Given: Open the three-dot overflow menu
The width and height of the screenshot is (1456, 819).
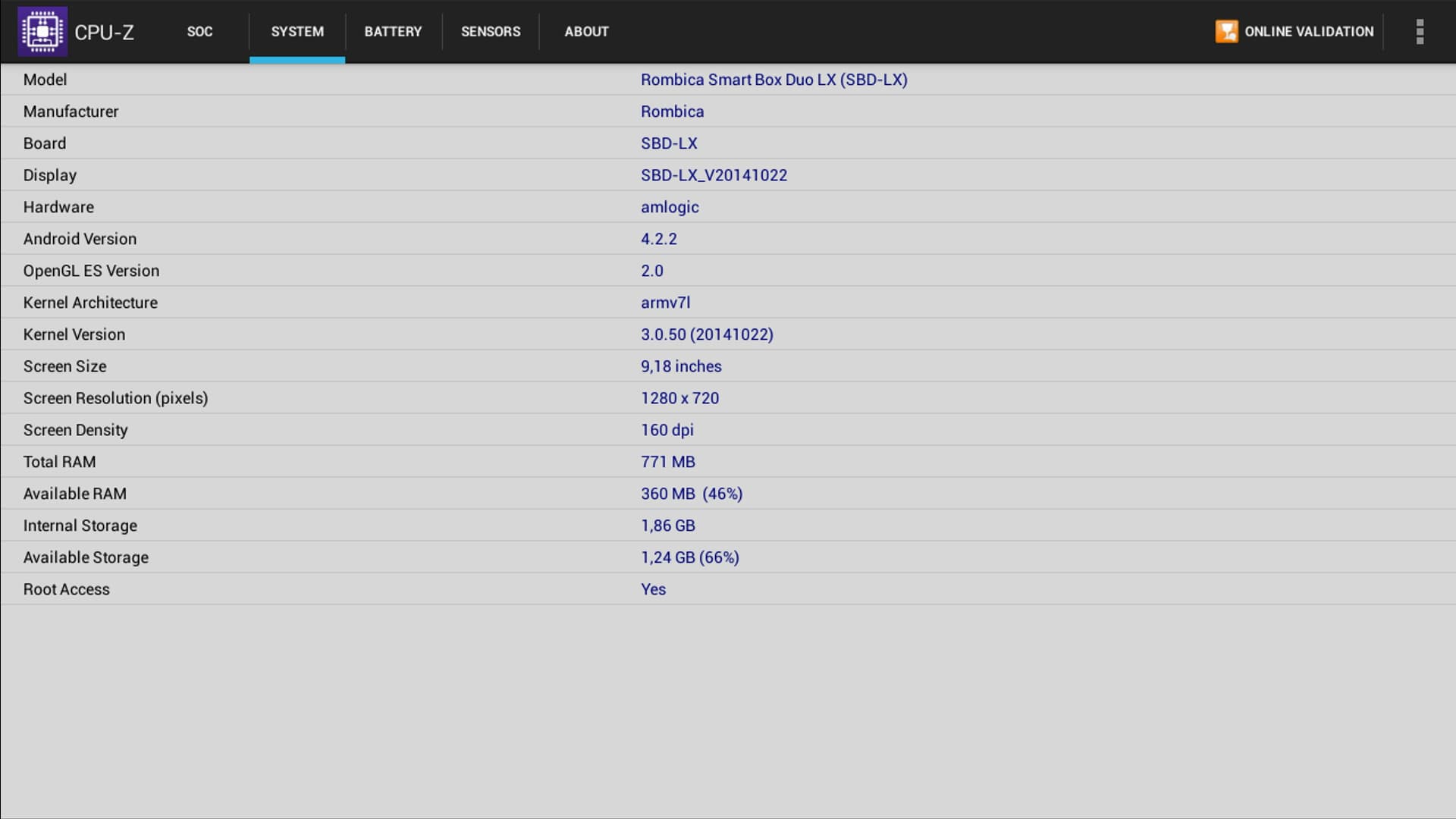Looking at the screenshot, I should pyautogui.click(x=1420, y=32).
